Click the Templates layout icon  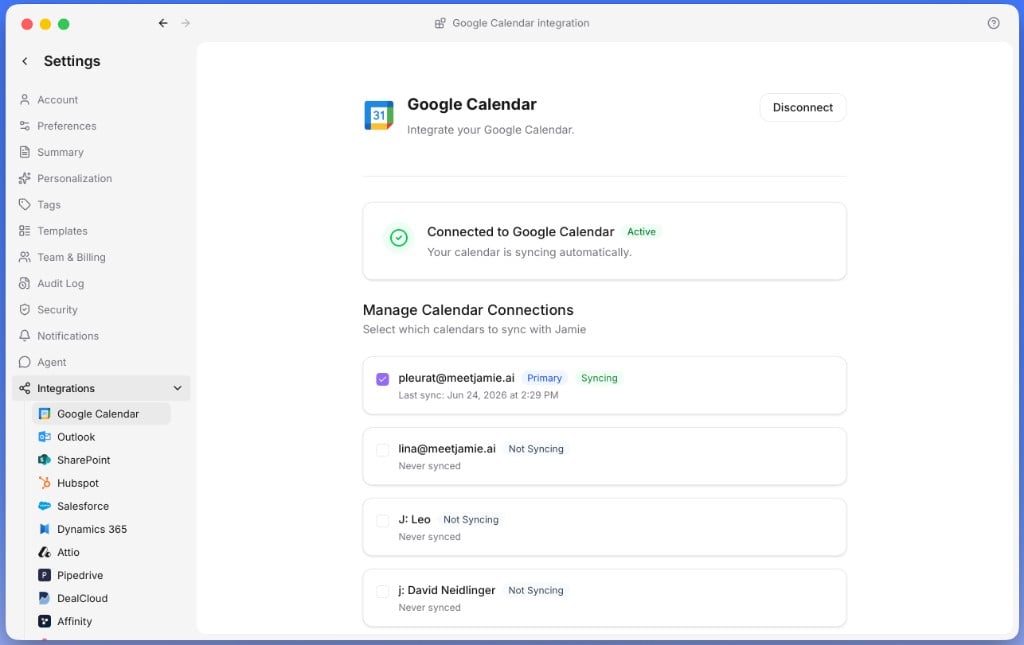click(25, 230)
